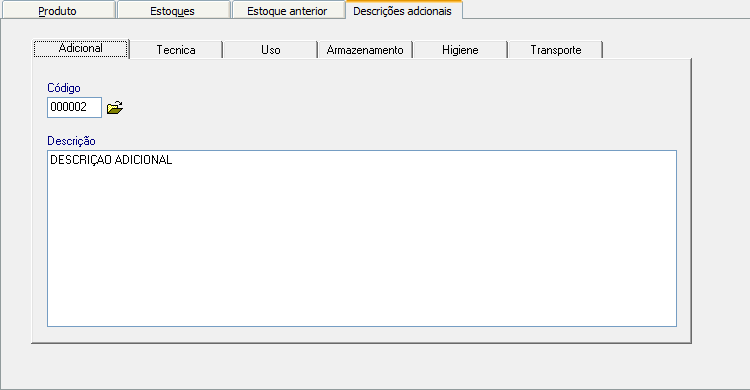Open the Tecnica sub-tab
This screenshot has height=390, width=750.
(x=176, y=50)
